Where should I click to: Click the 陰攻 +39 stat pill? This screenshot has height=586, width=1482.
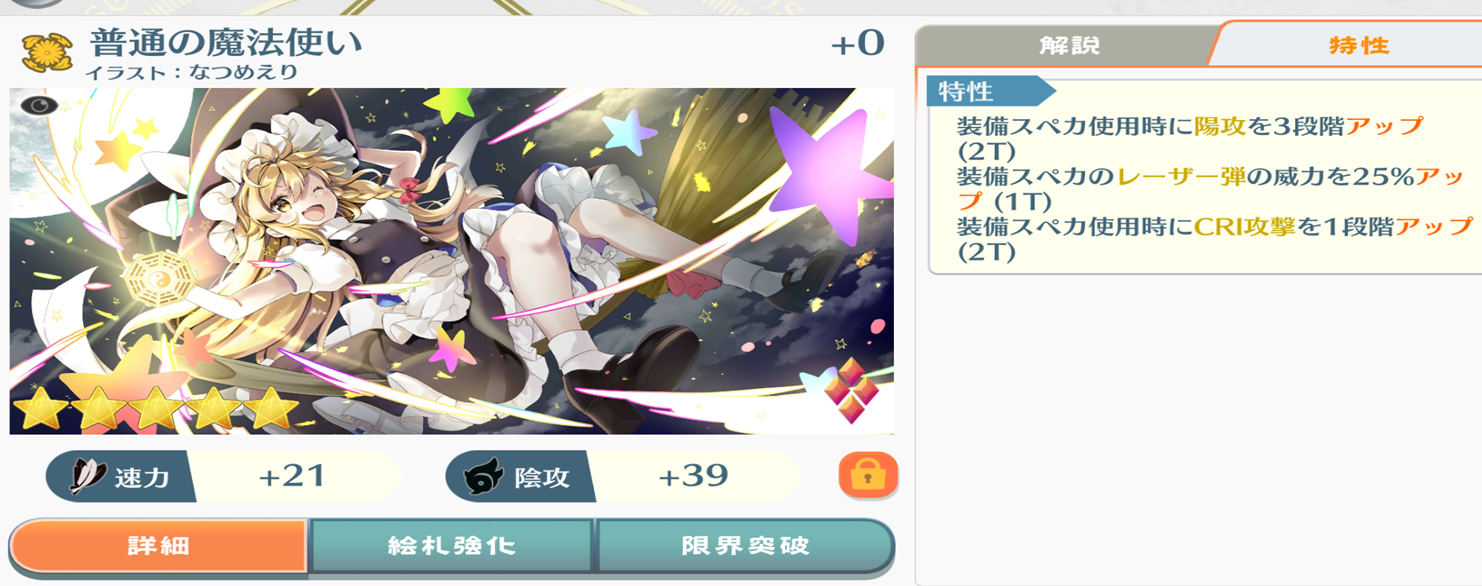coord(622,476)
